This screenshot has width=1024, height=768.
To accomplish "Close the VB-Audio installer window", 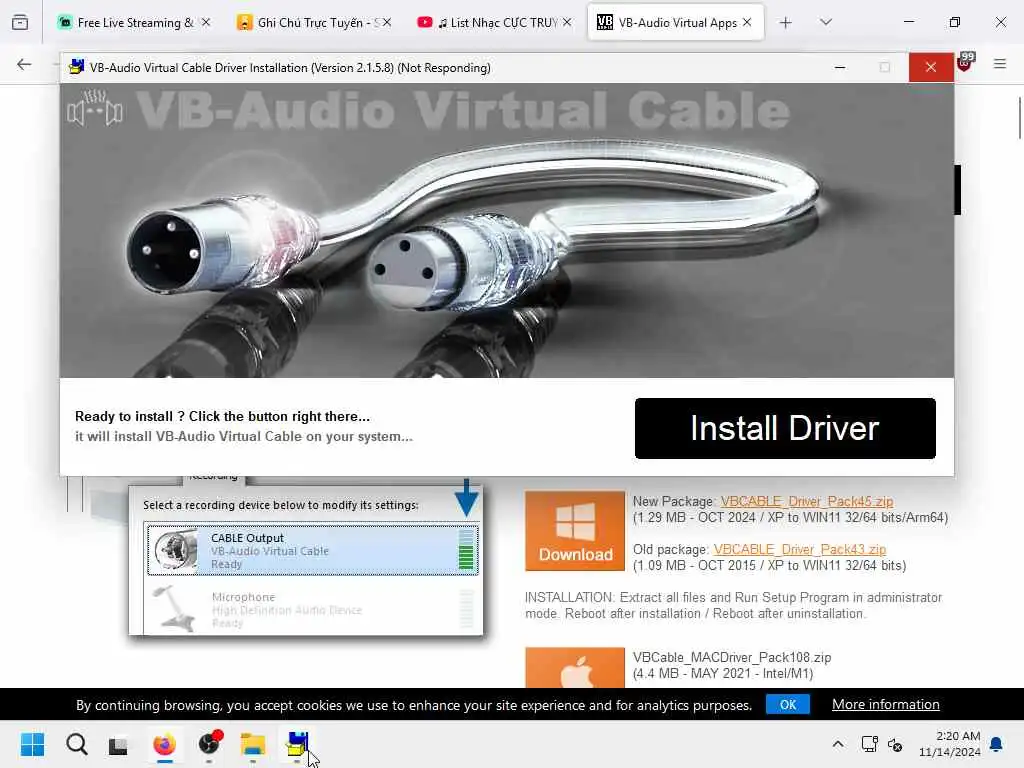I will (931, 67).
